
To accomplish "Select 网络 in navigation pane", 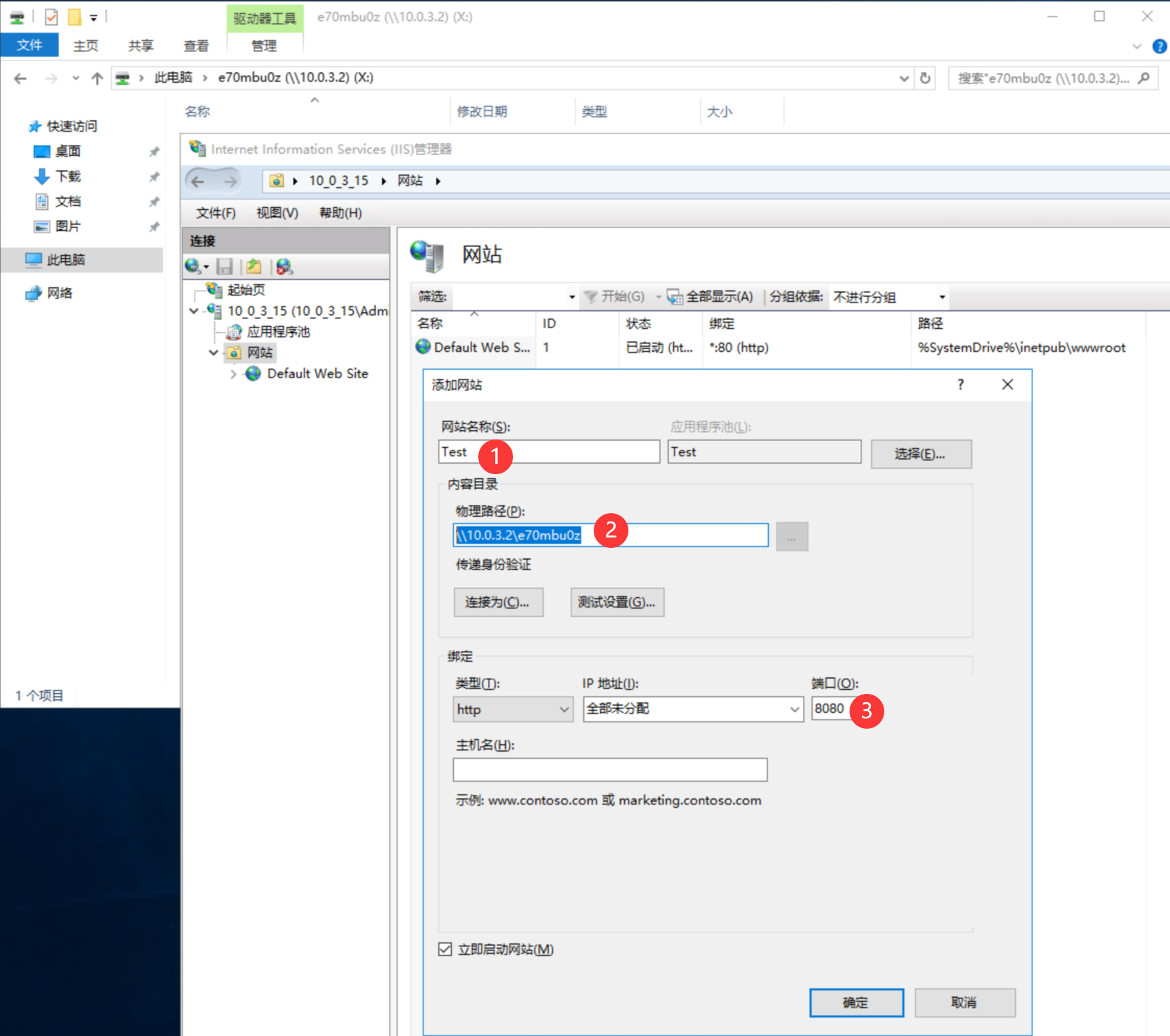I will [x=60, y=293].
